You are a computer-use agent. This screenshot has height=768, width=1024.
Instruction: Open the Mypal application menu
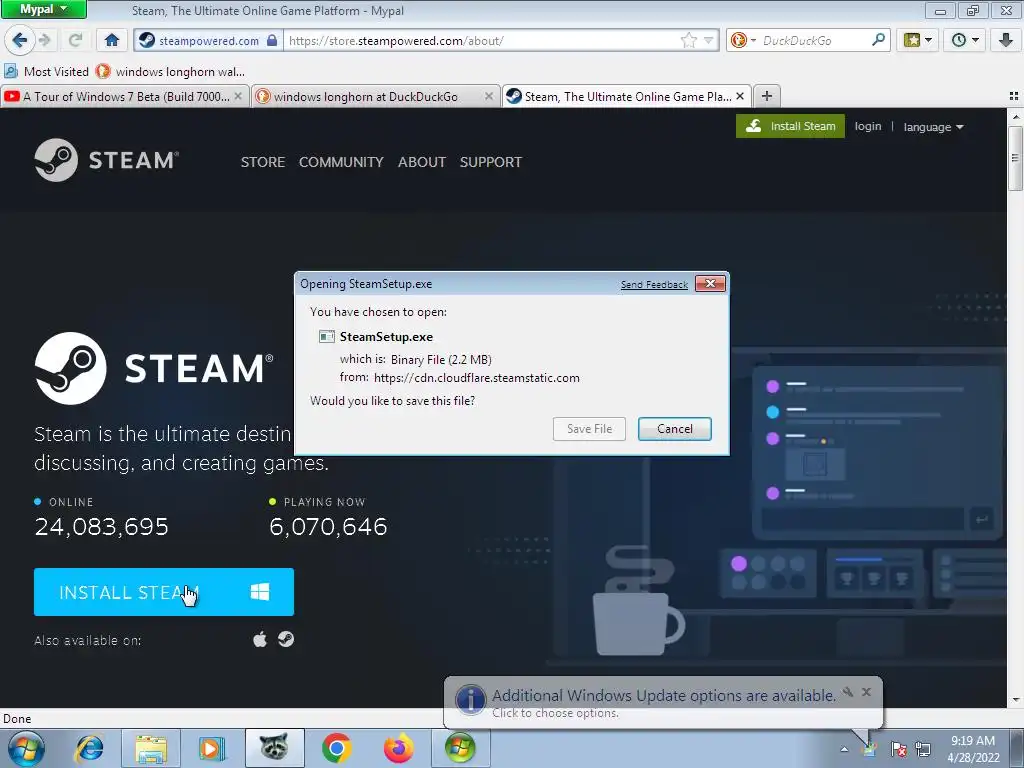[43, 9]
